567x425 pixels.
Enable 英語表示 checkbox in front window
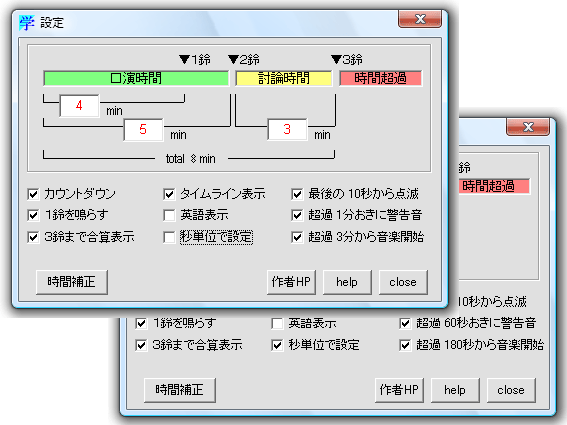coord(169,215)
